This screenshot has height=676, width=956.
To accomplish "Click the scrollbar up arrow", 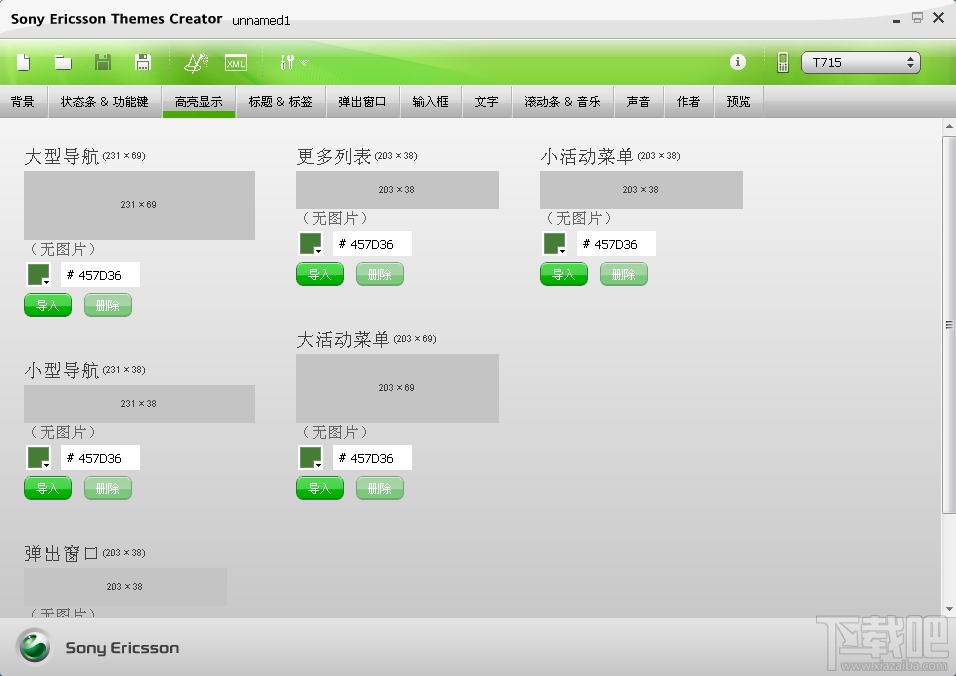I will click(x=949, y=127).
